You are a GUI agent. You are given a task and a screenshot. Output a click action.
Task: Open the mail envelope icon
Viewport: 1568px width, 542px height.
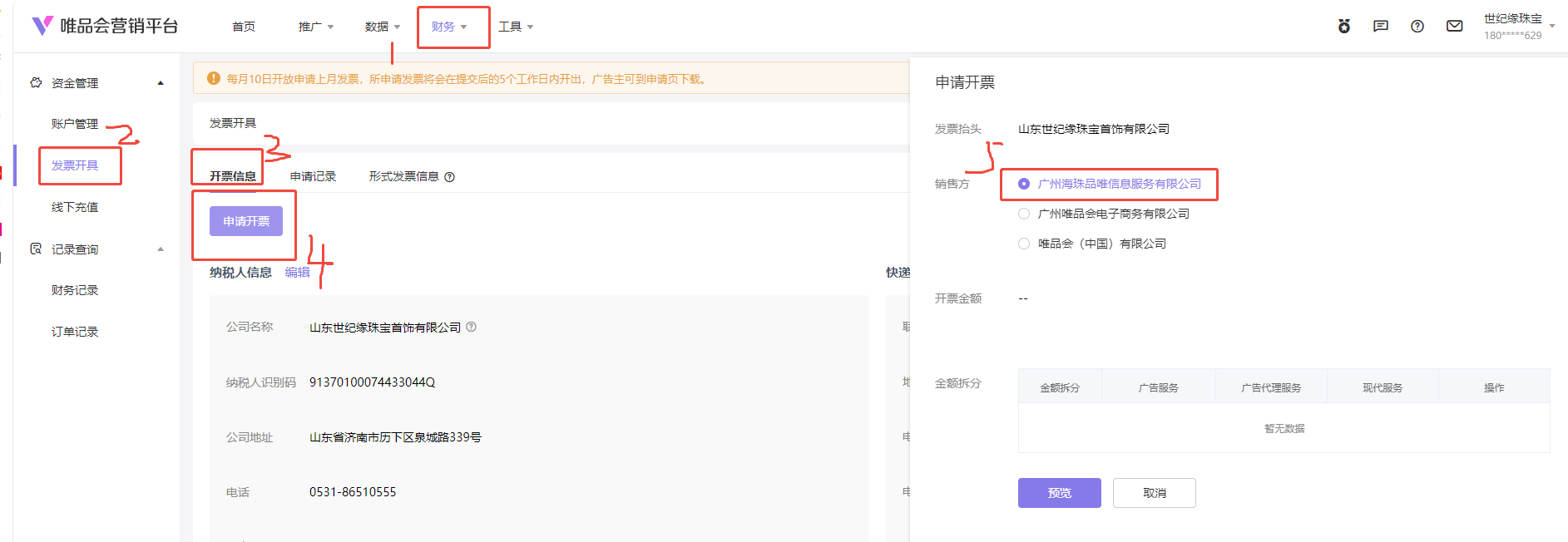point(1454,27)
